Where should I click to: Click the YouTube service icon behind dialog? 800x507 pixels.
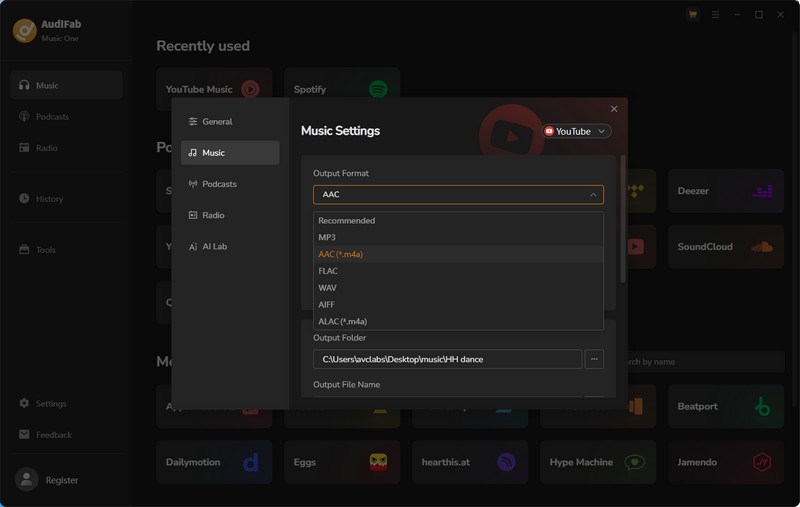[x=635, y=247]
